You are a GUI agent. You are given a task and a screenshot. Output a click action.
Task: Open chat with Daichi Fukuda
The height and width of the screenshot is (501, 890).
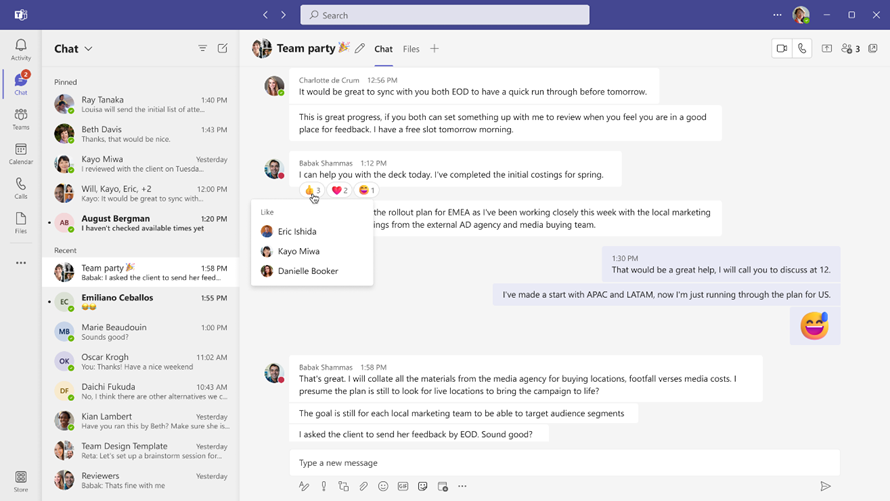(x=141, y=391)
